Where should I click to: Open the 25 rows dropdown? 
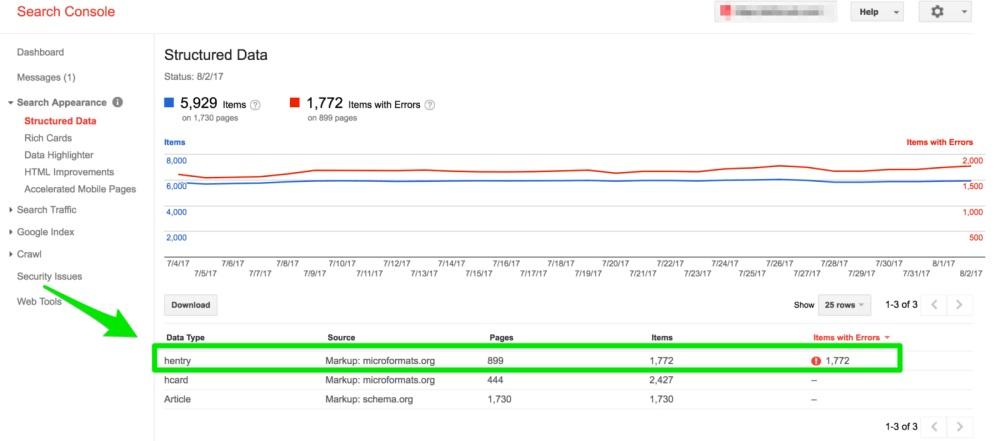(x=844, y=304)
